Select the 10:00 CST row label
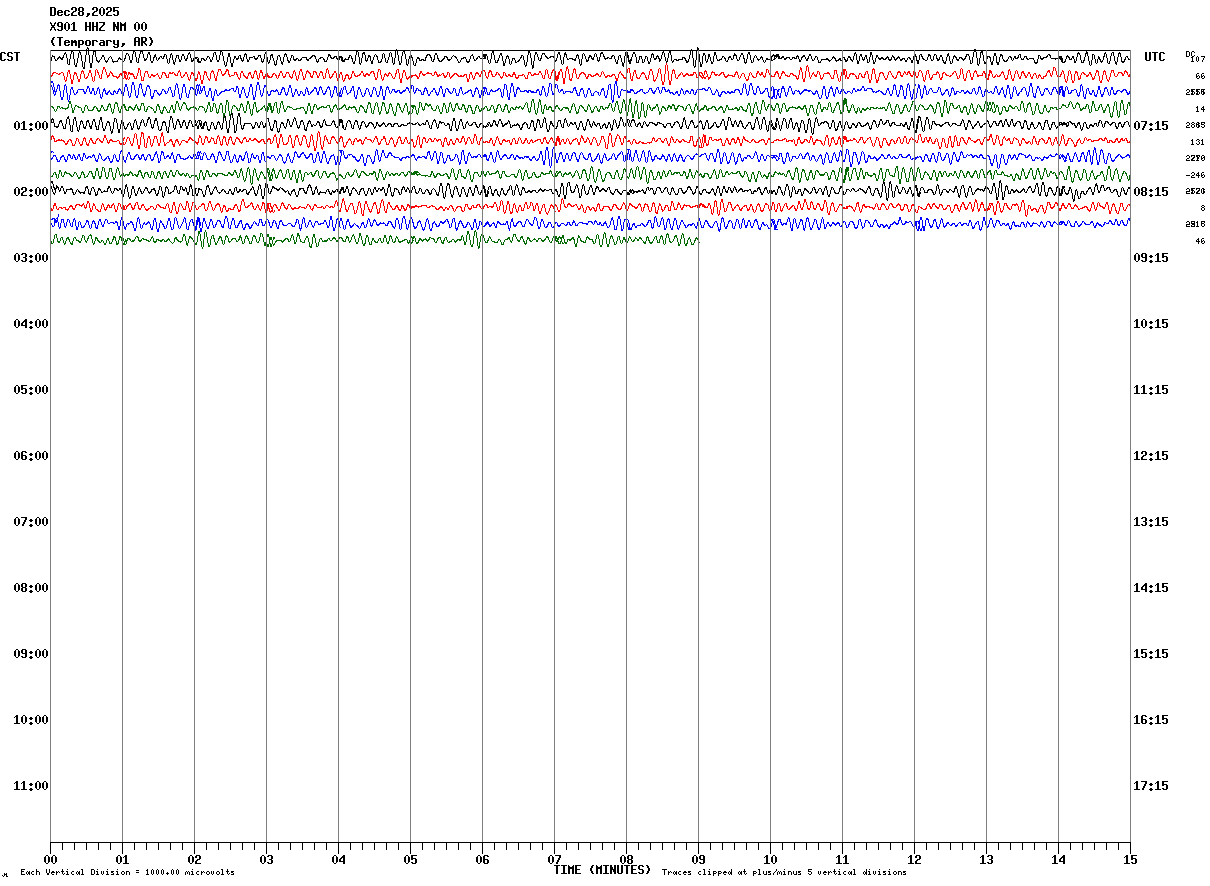The width and height of the screenshot is (1210, 886). click(x=31, y=720)
